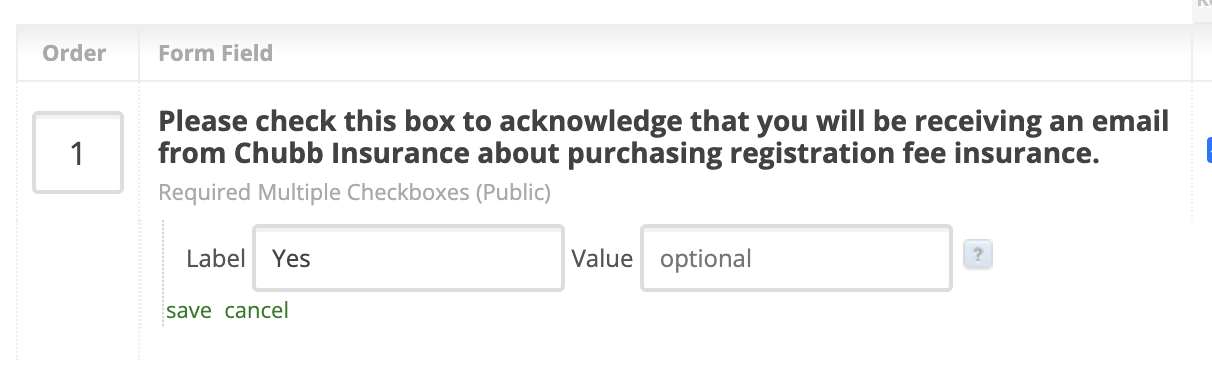Click the Value text label
This screenshot has width=1212, height=388.
tap(602, 259)
